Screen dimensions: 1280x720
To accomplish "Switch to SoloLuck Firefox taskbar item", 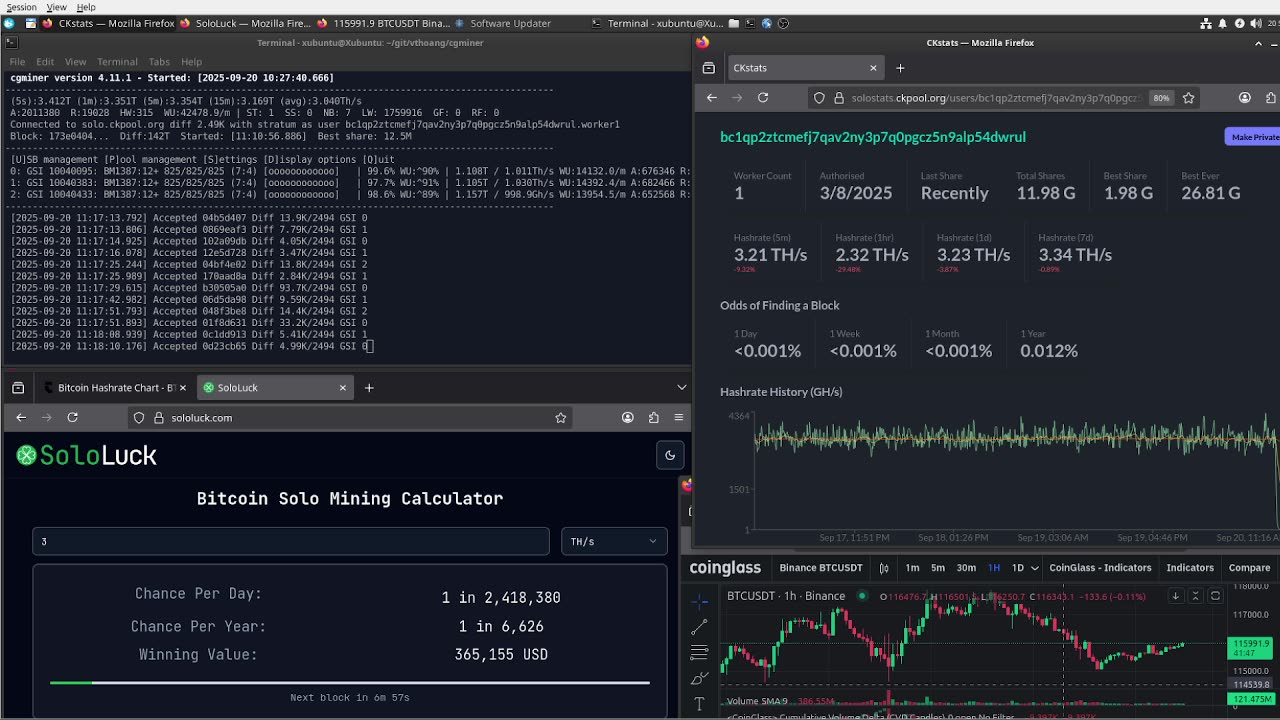I will [x=245, y=23].
